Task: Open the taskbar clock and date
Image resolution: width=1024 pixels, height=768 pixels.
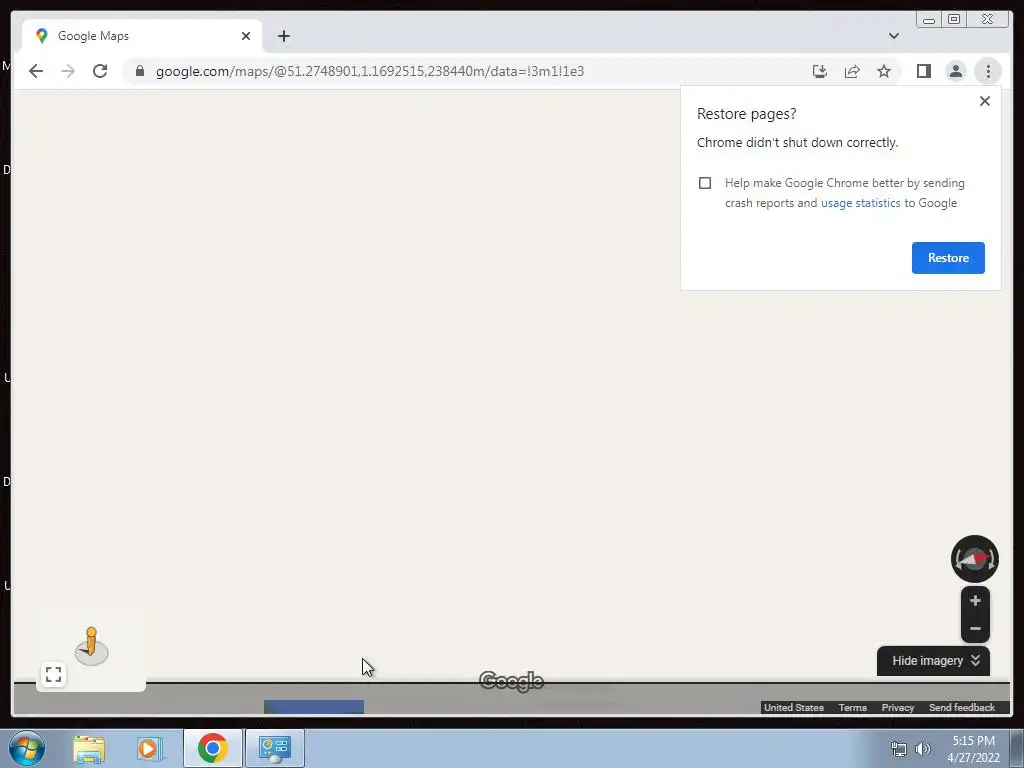Action: (973, 749)
